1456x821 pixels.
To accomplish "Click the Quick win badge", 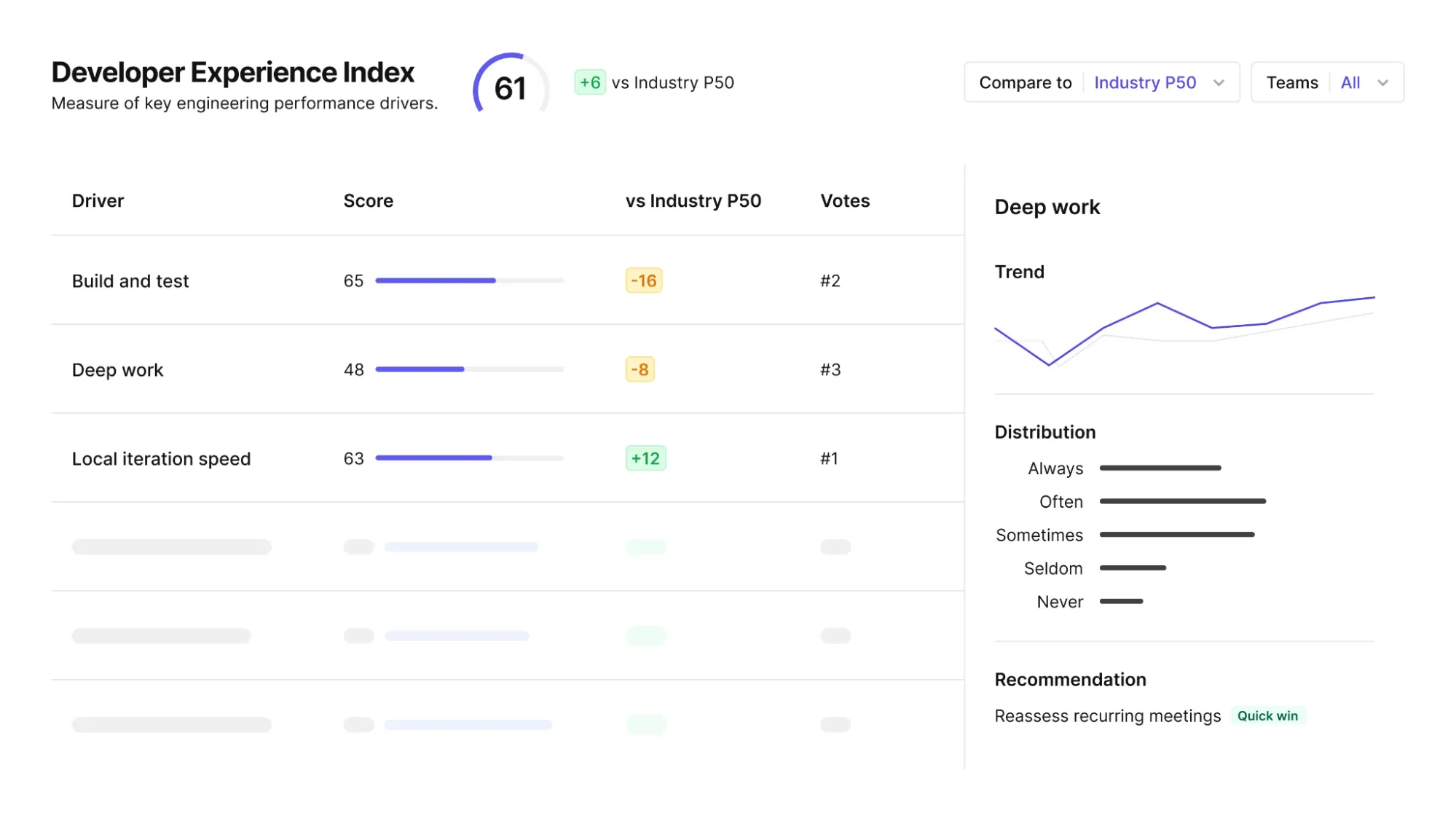I will pos(1268,715).
